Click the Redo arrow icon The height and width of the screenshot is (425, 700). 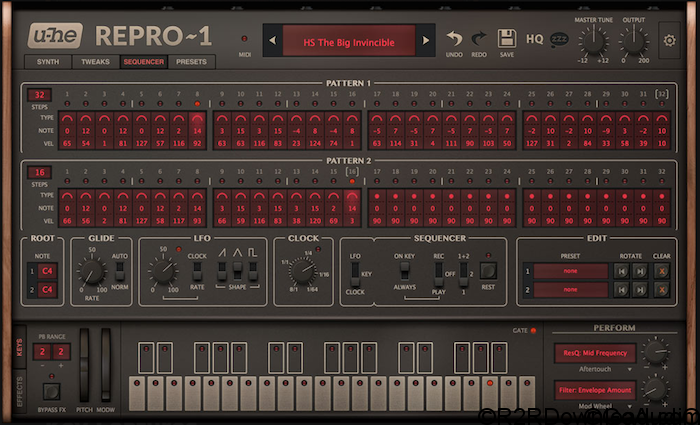(x=479, y=39)
